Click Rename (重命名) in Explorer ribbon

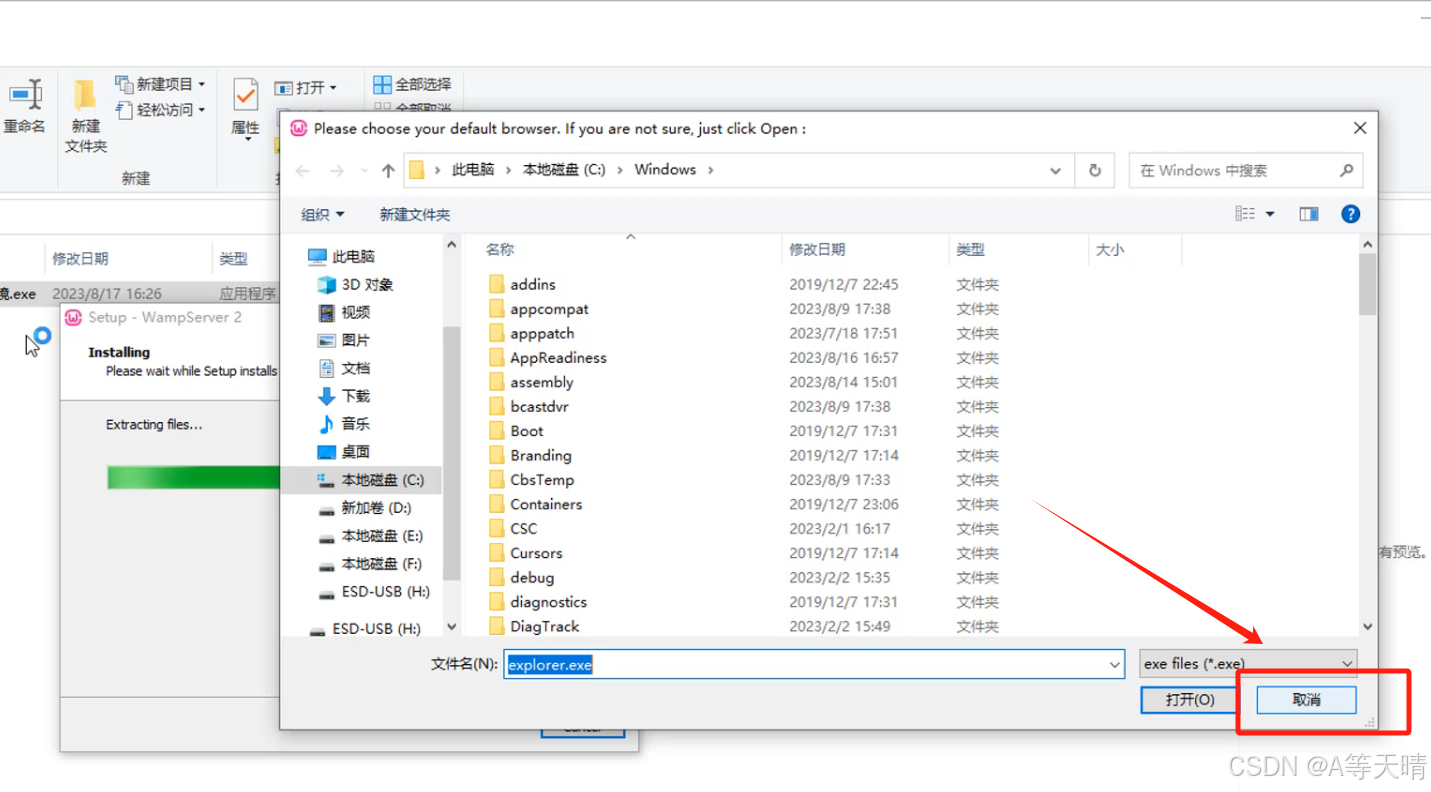(25, 108)
